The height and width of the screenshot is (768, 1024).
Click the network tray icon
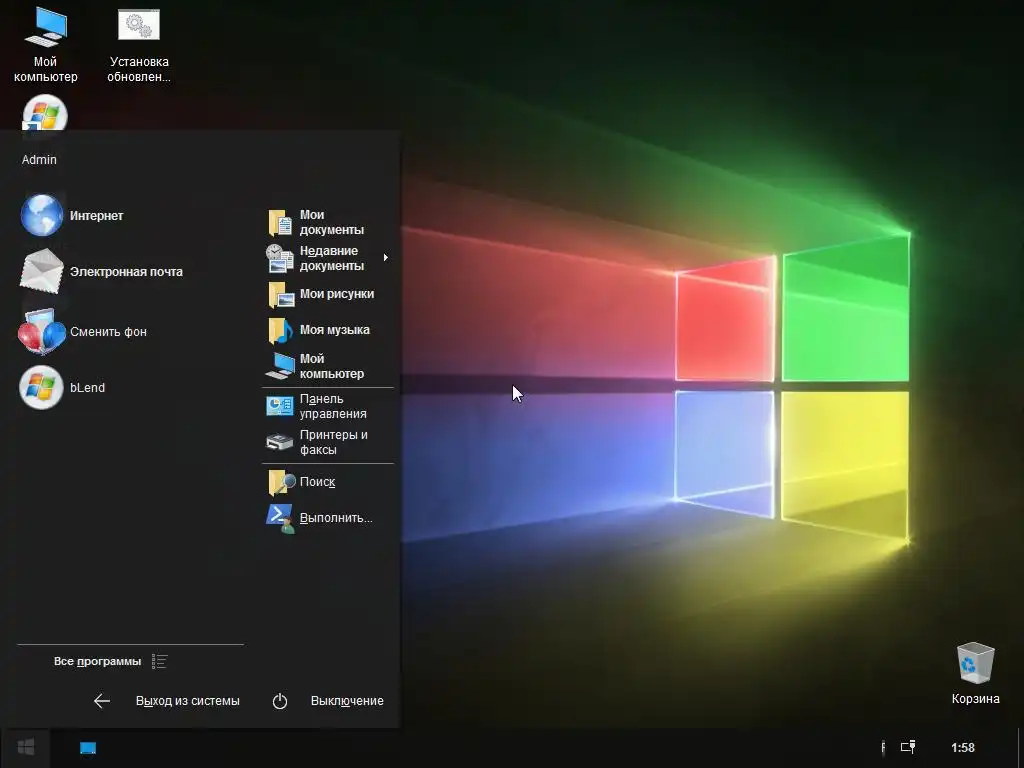coord(908,747)
